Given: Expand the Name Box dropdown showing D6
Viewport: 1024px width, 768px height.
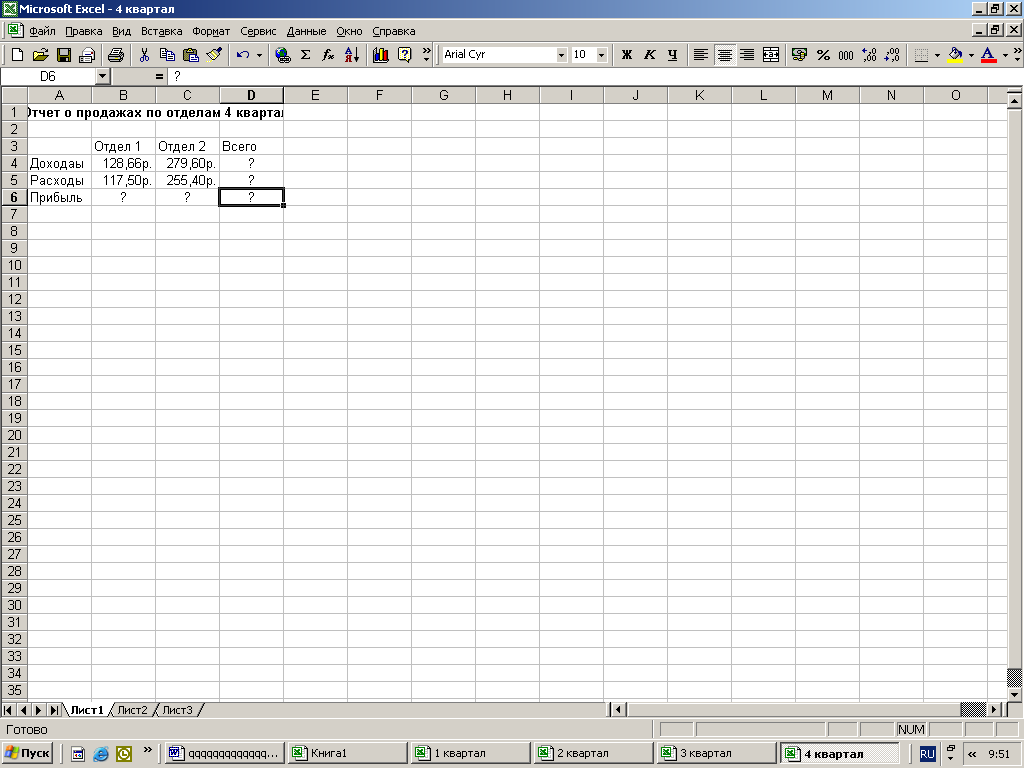Looking at the screenshot, I should (102, 76).
